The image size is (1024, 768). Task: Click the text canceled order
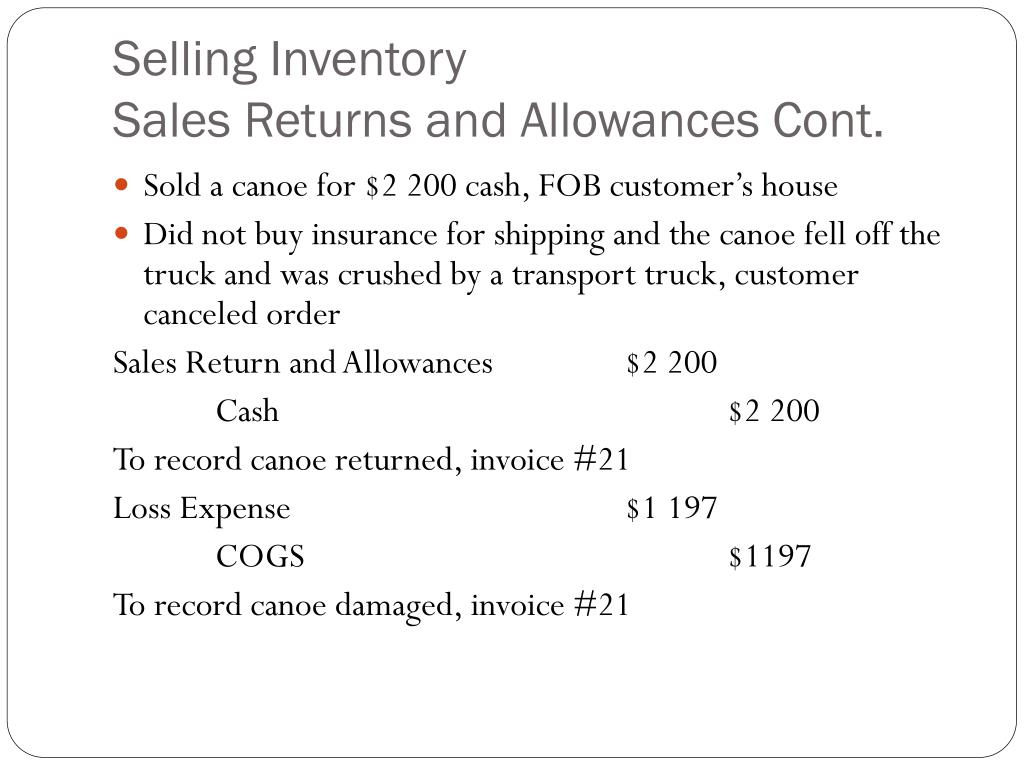click(242, 315)
